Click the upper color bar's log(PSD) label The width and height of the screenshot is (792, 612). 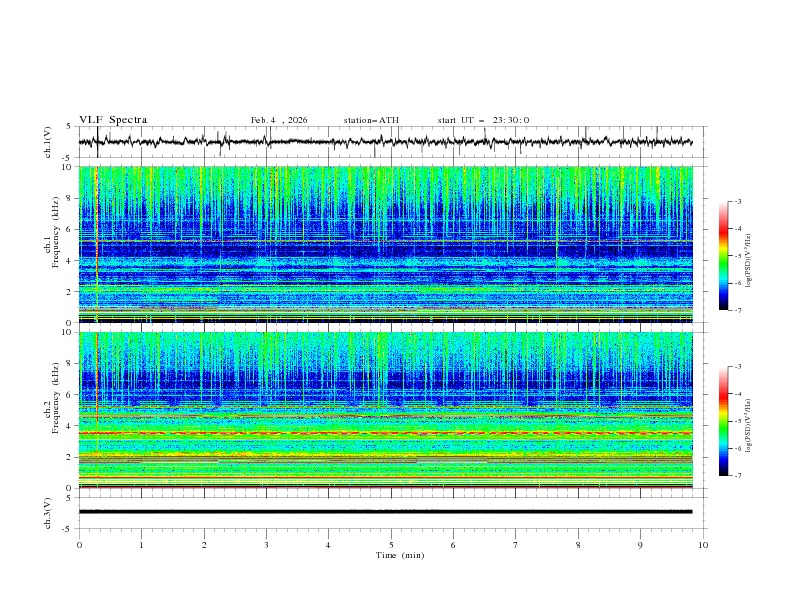tap(750, 255)
